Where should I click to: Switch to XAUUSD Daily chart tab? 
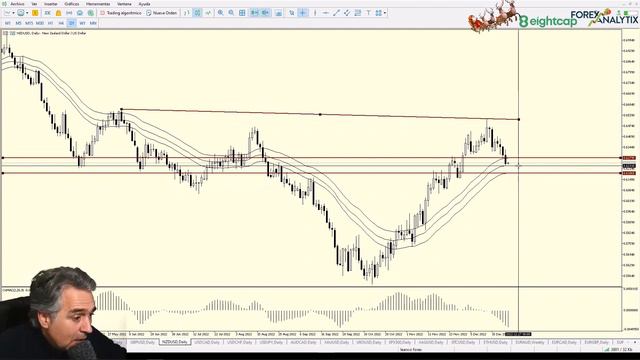point(336,342)
